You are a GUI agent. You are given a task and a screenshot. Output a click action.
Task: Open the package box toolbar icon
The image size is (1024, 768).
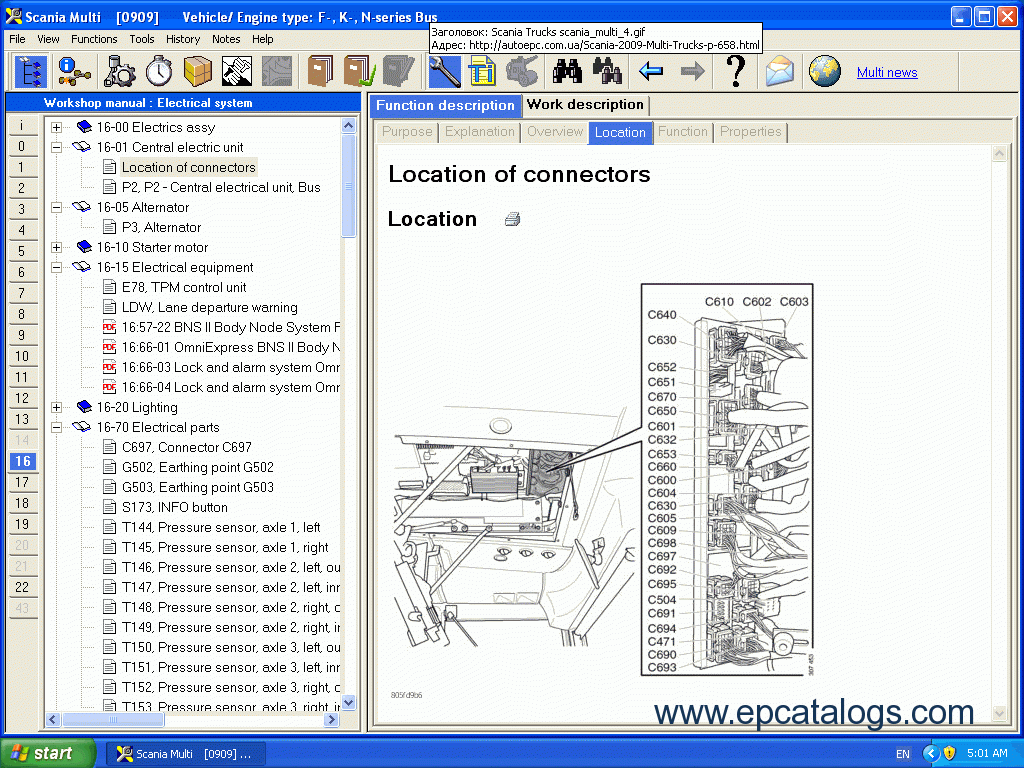[x=197, y=72]
